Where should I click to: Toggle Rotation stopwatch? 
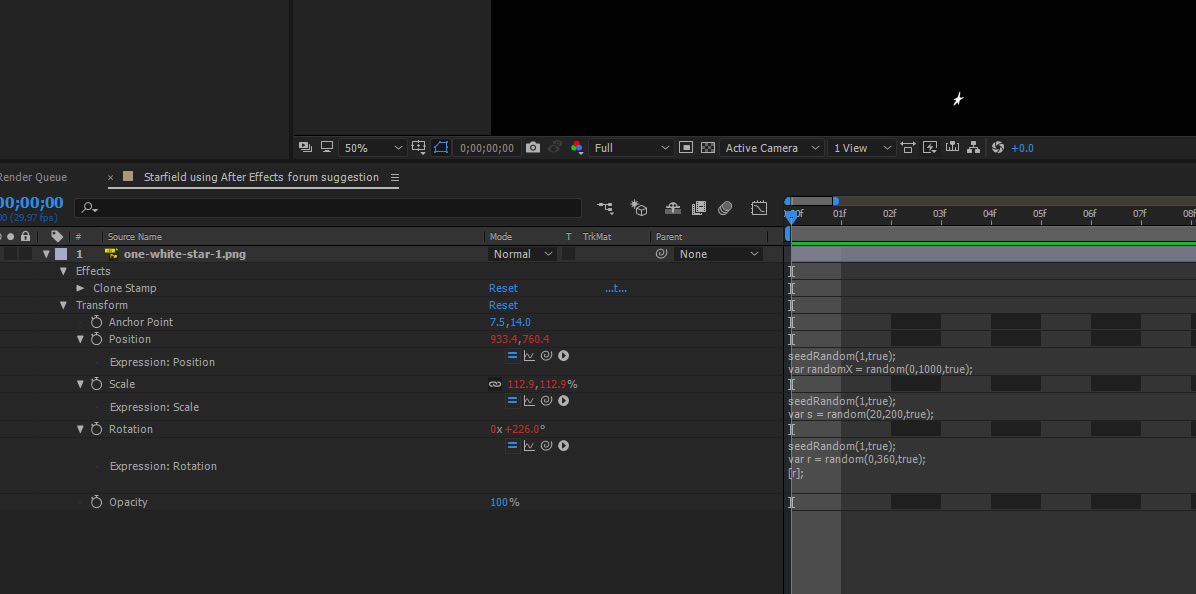96,429
